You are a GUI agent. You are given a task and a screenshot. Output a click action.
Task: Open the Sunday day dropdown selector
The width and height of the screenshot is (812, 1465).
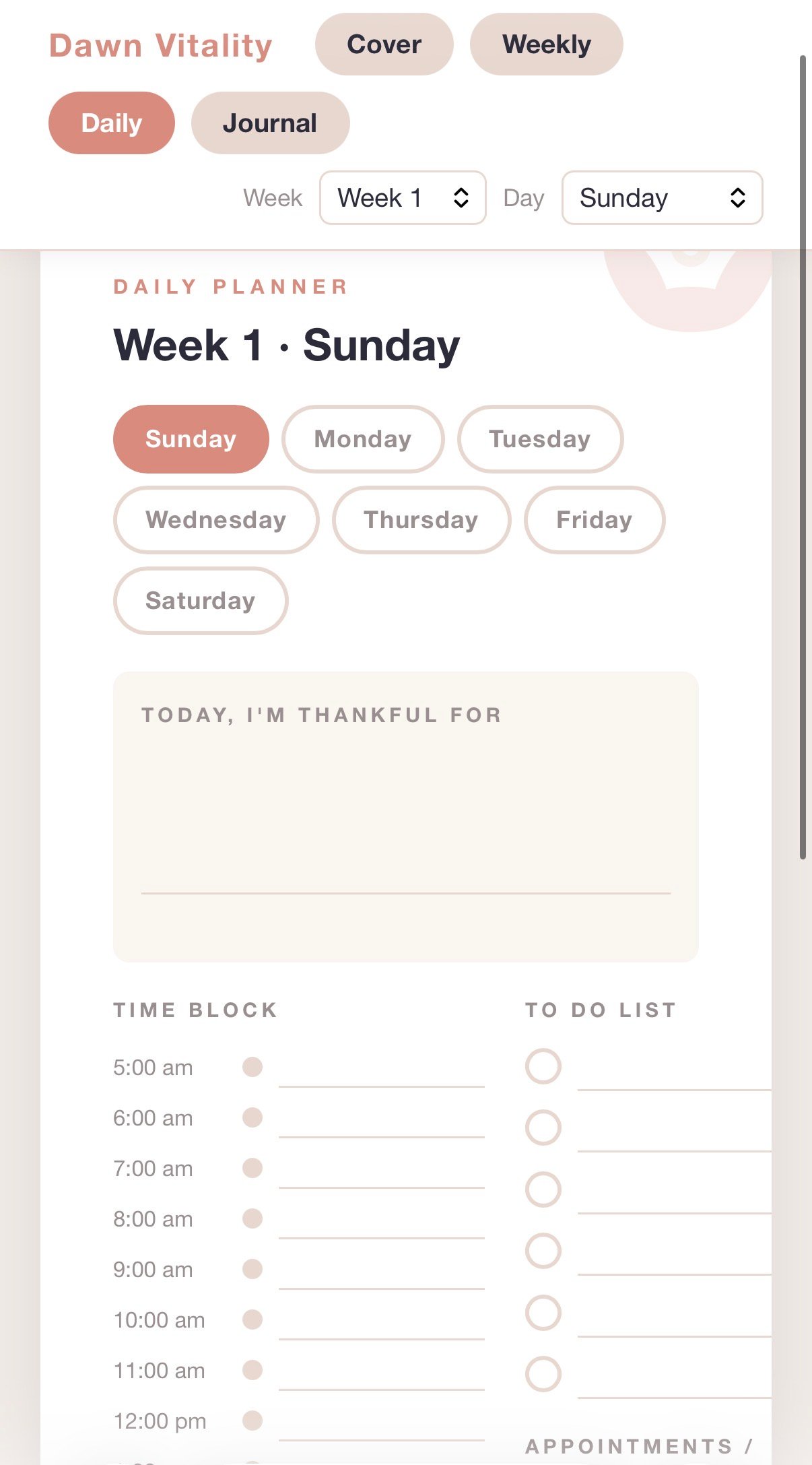click(x=663, y=197)
